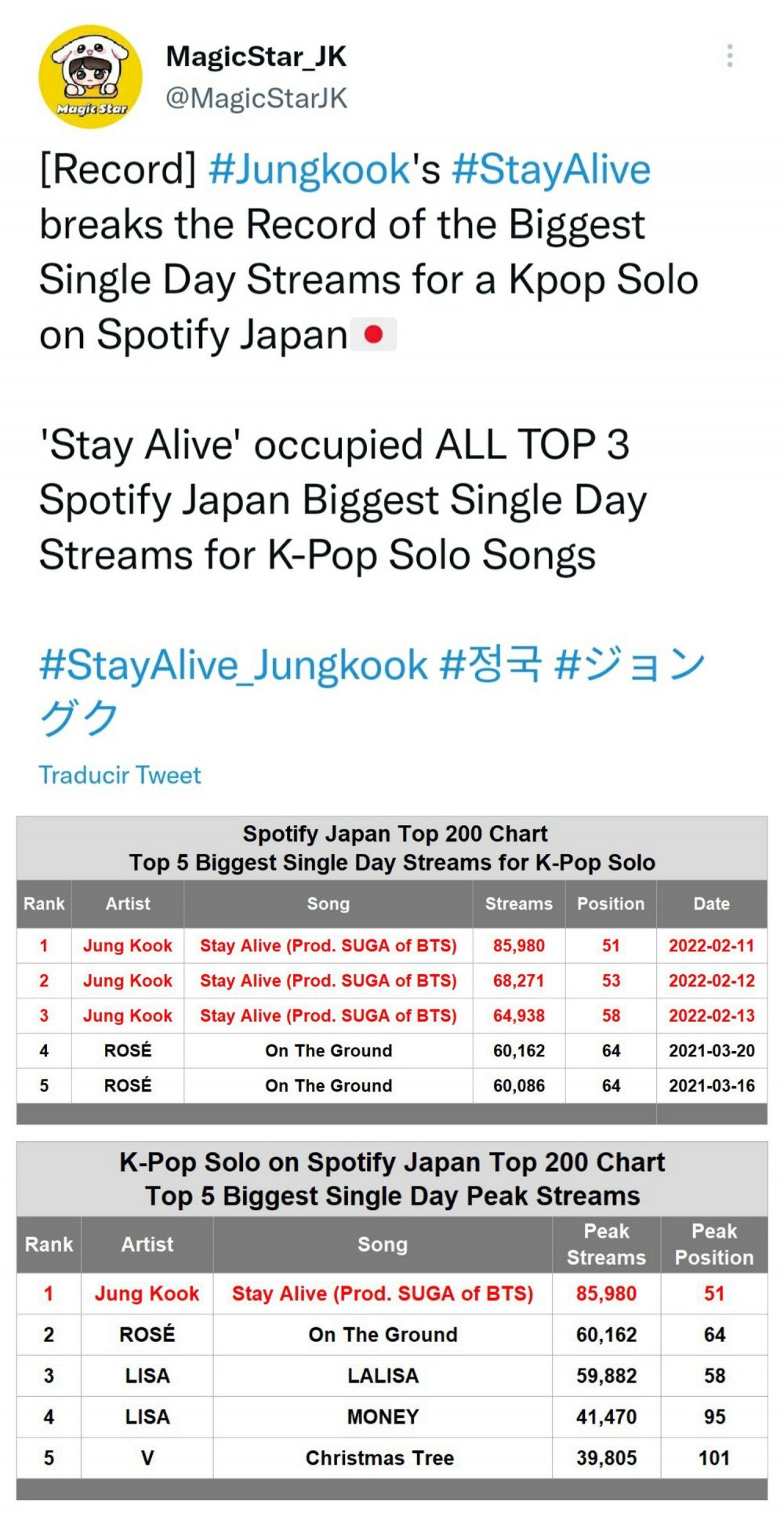784x1516 pixels.
Task: Open the MagicStar_JK display name
Action: click(256, 56)
